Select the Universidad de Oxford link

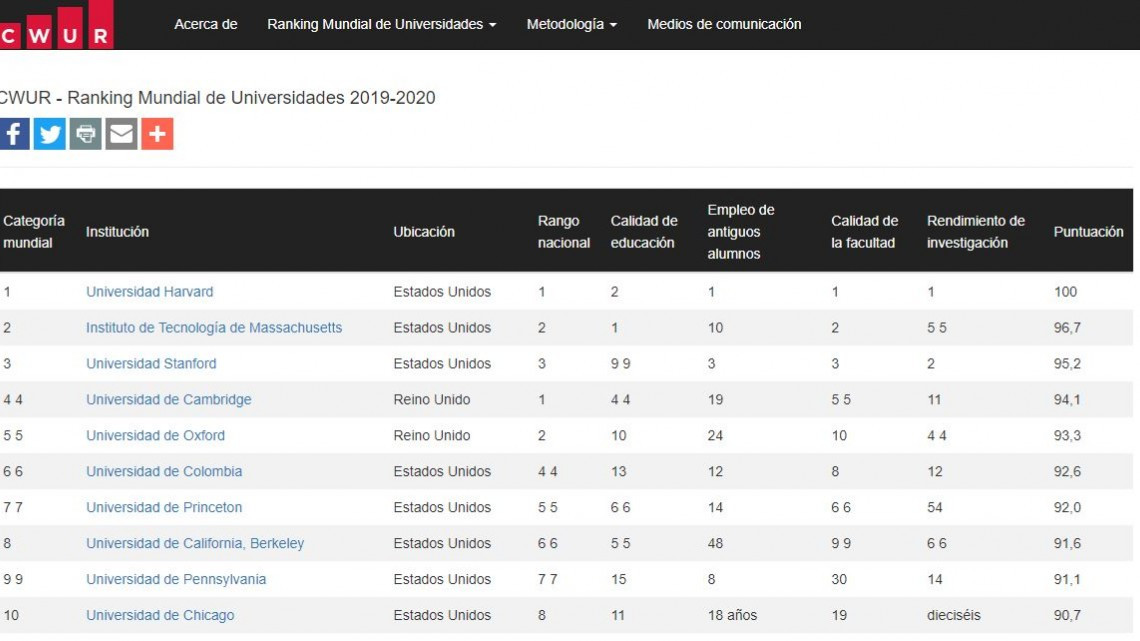[155, 435]
